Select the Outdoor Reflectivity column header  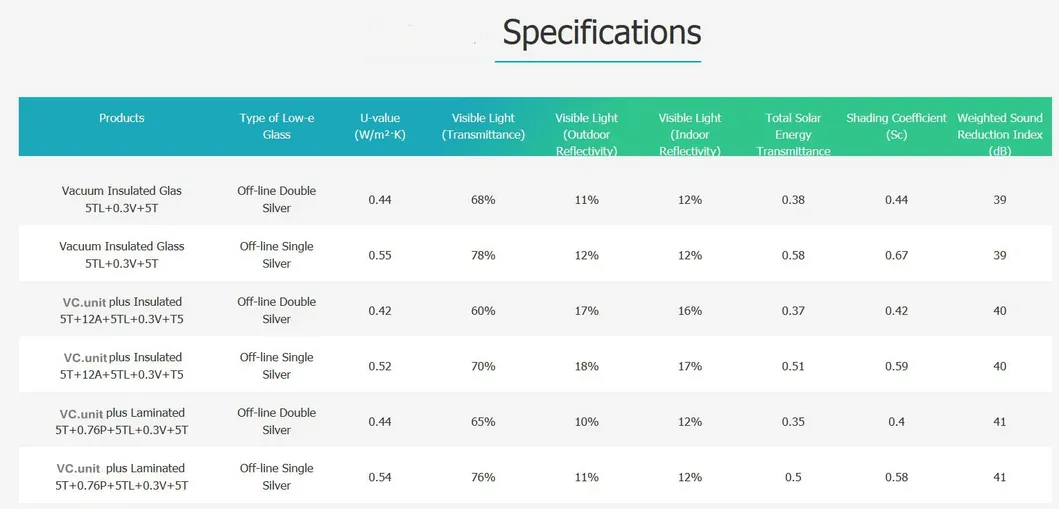pos(587,134)
